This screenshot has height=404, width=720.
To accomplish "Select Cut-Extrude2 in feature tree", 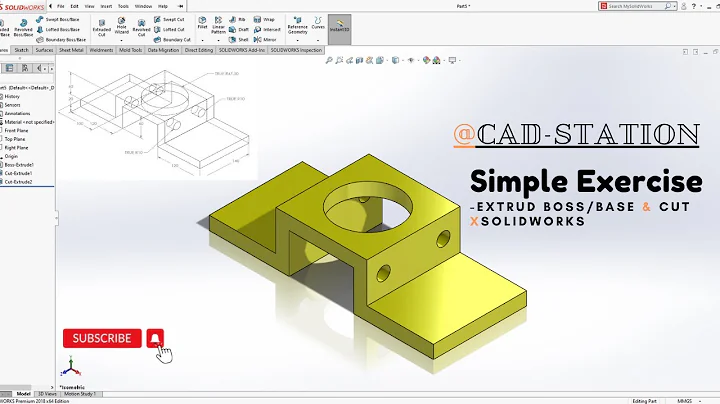I will click(18, 182).
